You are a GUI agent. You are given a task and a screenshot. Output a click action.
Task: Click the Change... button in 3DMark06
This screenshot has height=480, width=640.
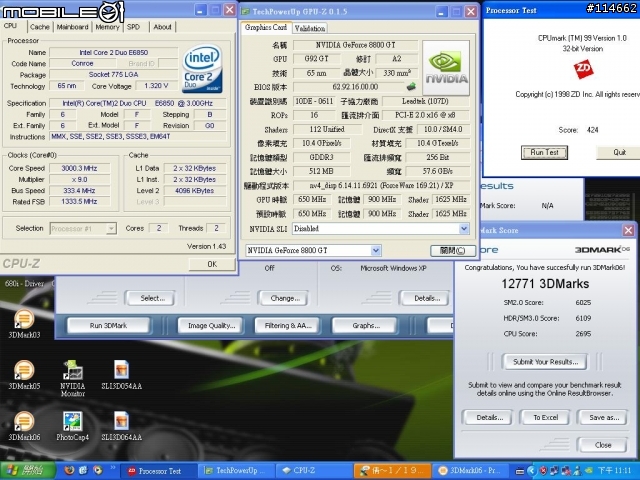pos(283,298)
